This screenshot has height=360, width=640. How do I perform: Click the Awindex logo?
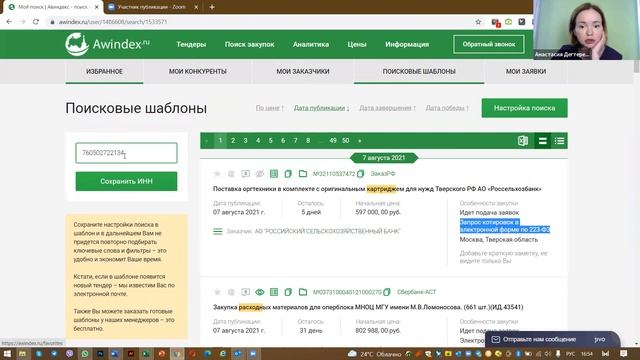point(107,44)
